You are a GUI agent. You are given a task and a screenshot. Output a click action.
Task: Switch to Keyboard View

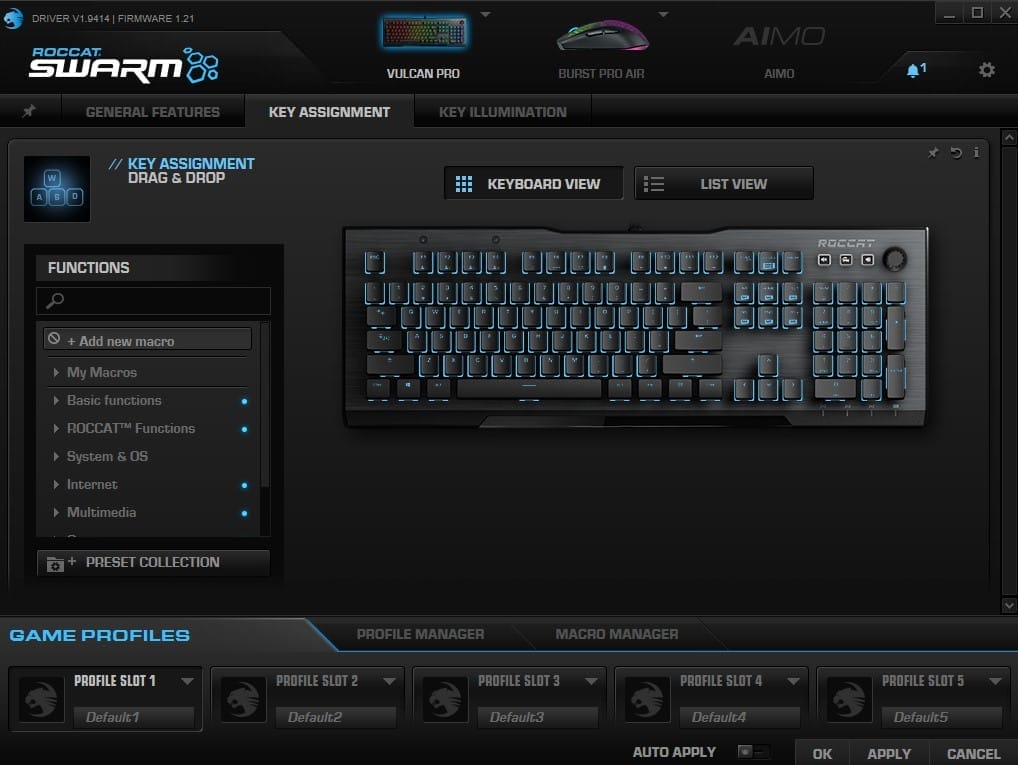533,184
